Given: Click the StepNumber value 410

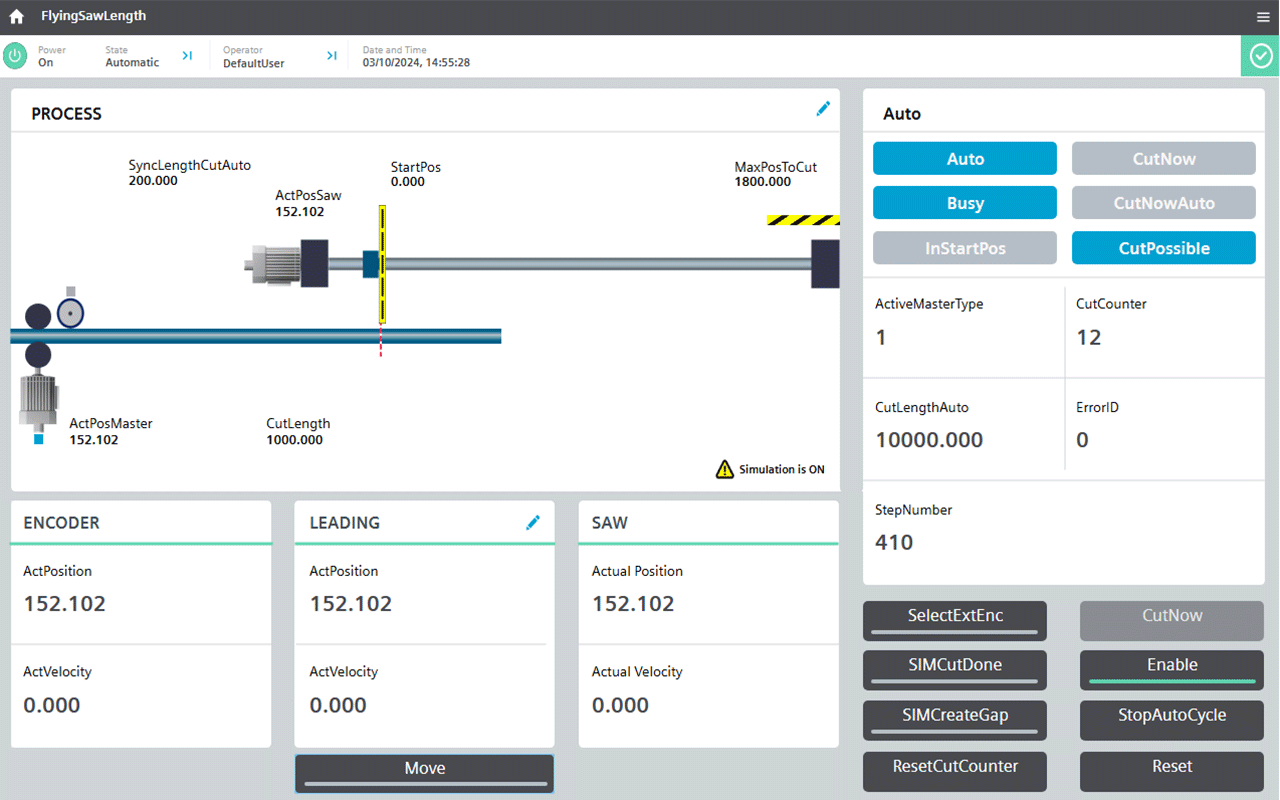Looking at the screenshot, I should point(894,542).
